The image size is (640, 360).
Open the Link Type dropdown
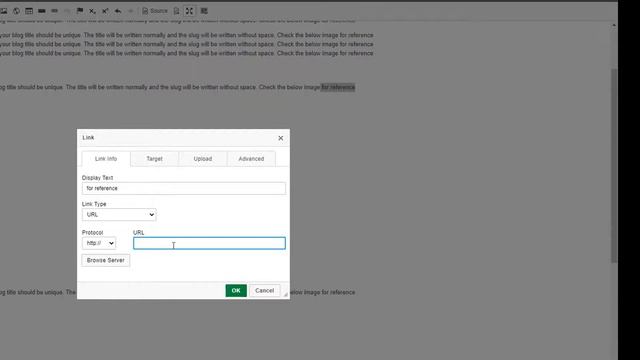(119, 215)
